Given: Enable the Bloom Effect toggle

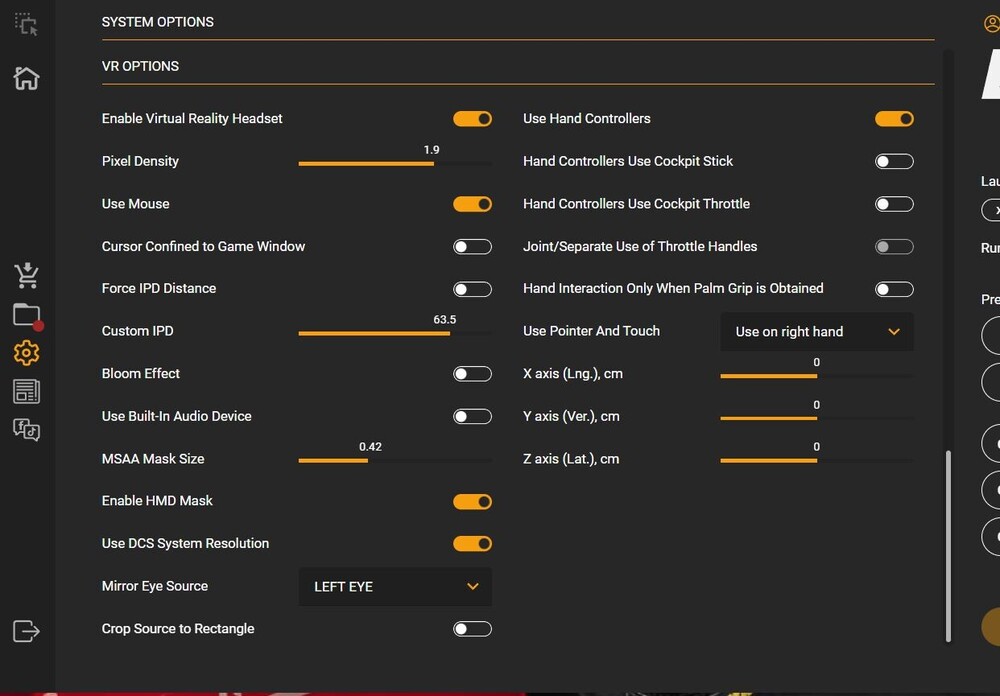Looking at the screenshot, I should point(472,373).
